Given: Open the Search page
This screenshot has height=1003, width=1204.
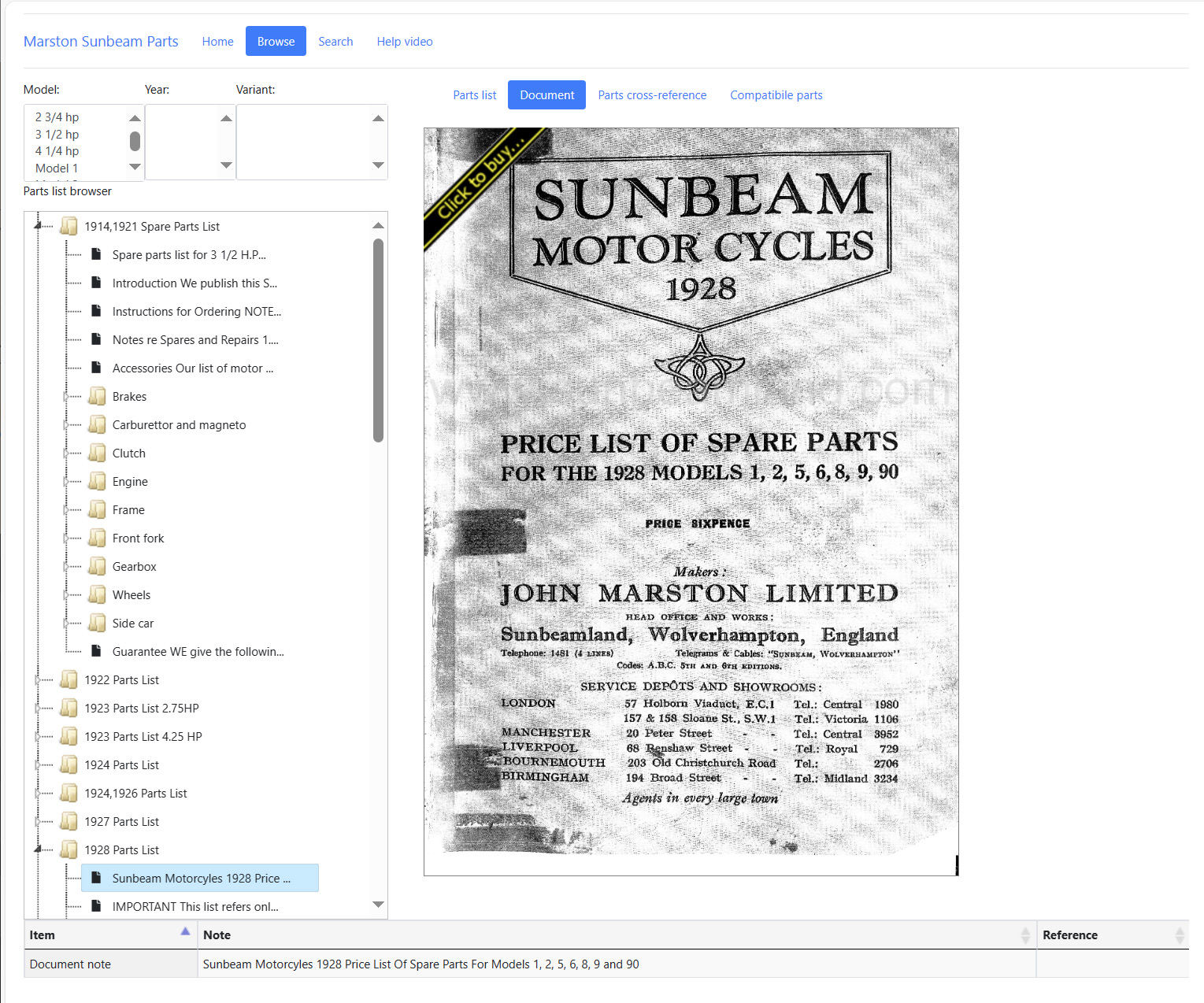Looking at the screenshot, I should 335,42.
